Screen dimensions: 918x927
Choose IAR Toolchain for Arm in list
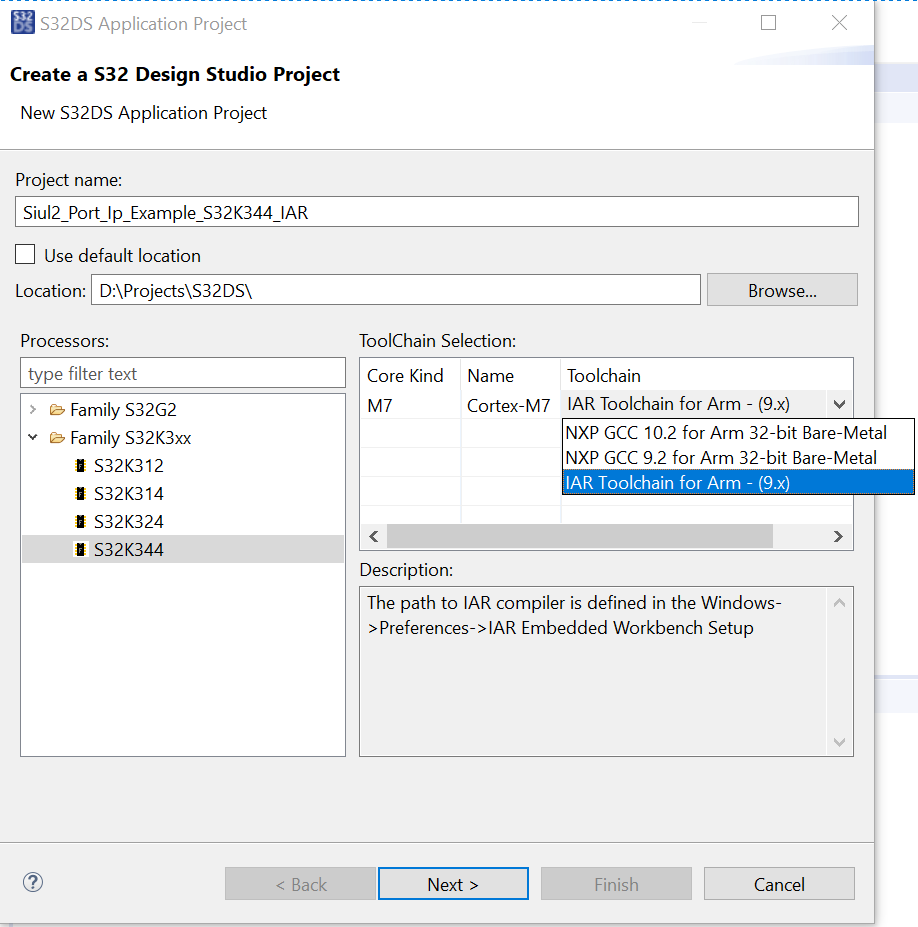[678, 483]
